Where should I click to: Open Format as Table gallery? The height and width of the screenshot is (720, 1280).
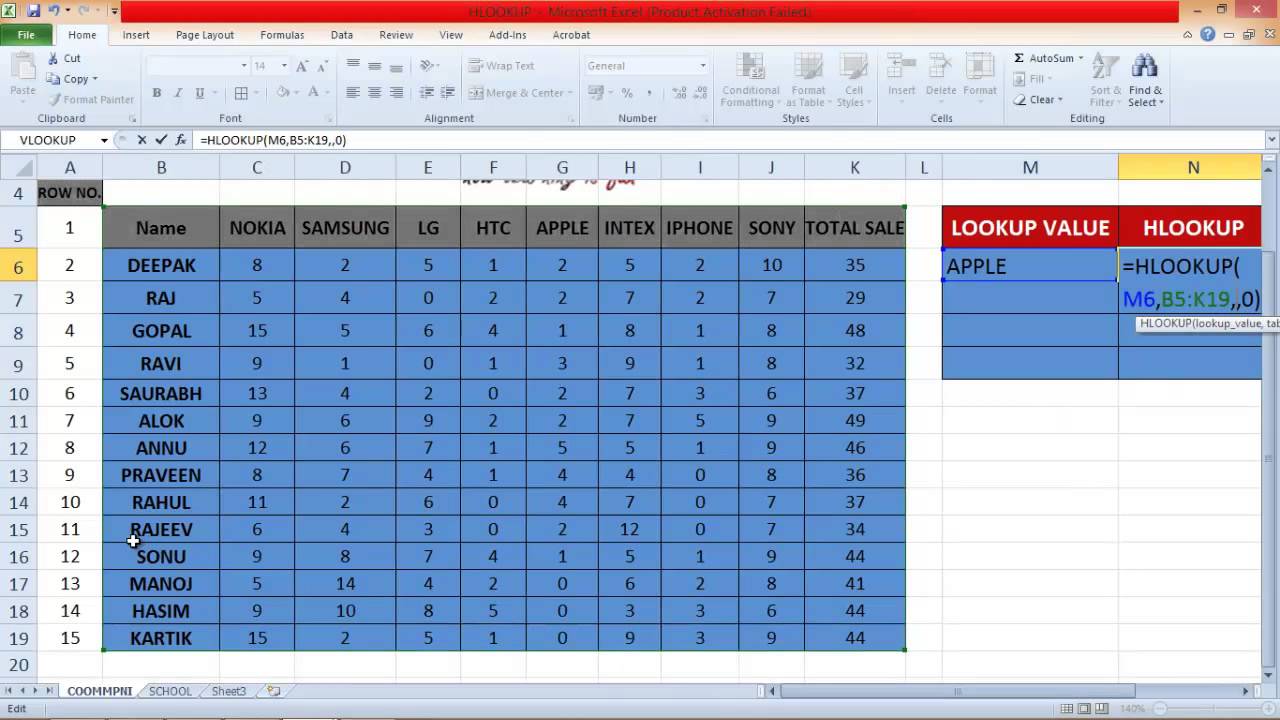tap(806, 80)
